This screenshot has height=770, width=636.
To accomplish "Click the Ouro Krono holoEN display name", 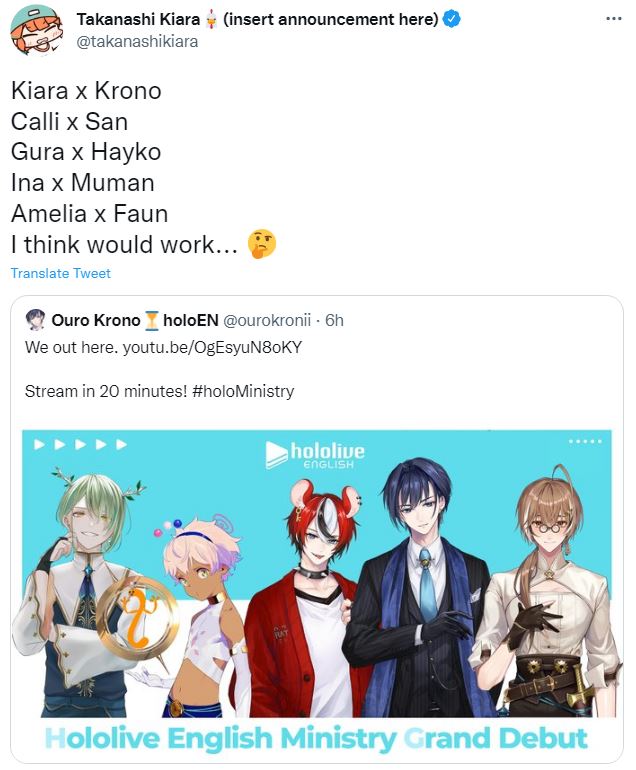I will pos(135,320).
